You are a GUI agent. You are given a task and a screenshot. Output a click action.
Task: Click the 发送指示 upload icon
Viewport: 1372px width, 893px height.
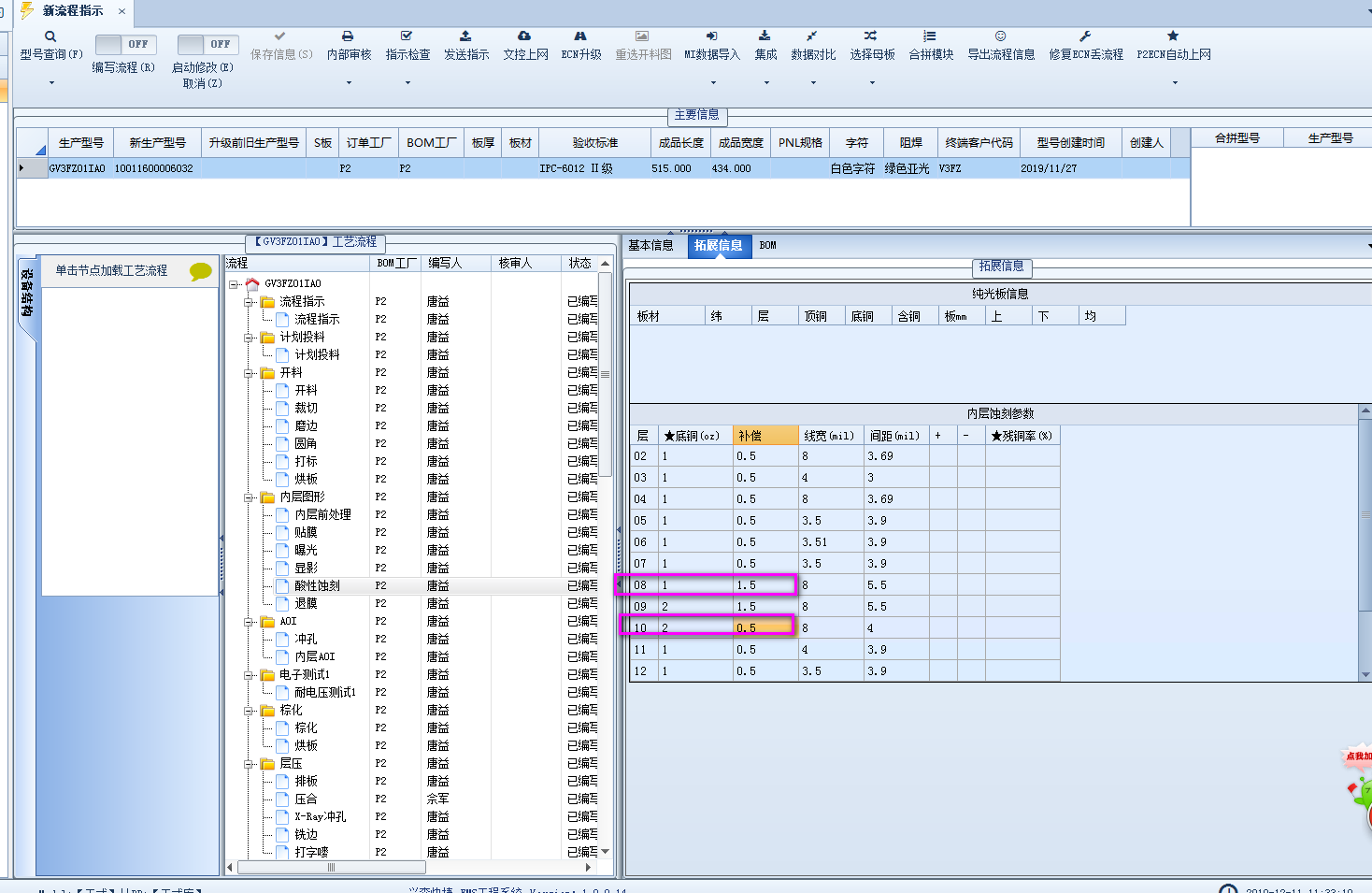[465, 36]
